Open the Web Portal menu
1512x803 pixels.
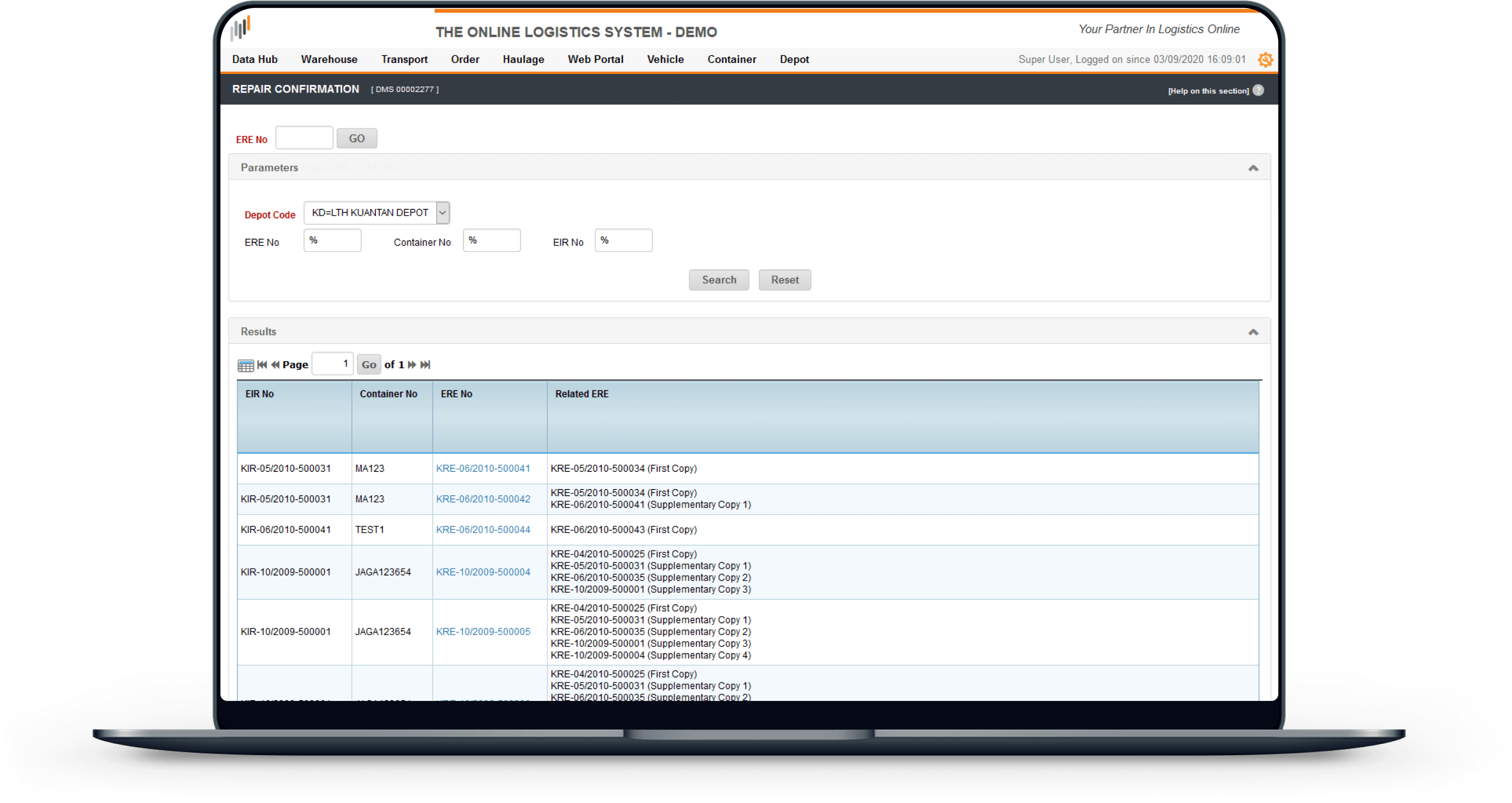tap(595, 59)
